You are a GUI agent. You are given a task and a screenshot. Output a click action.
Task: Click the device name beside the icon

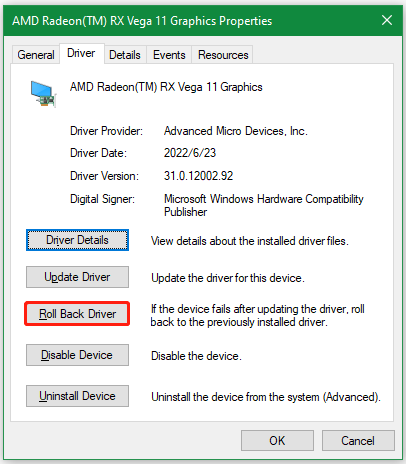pyautogui.click(x=166, y=87)
